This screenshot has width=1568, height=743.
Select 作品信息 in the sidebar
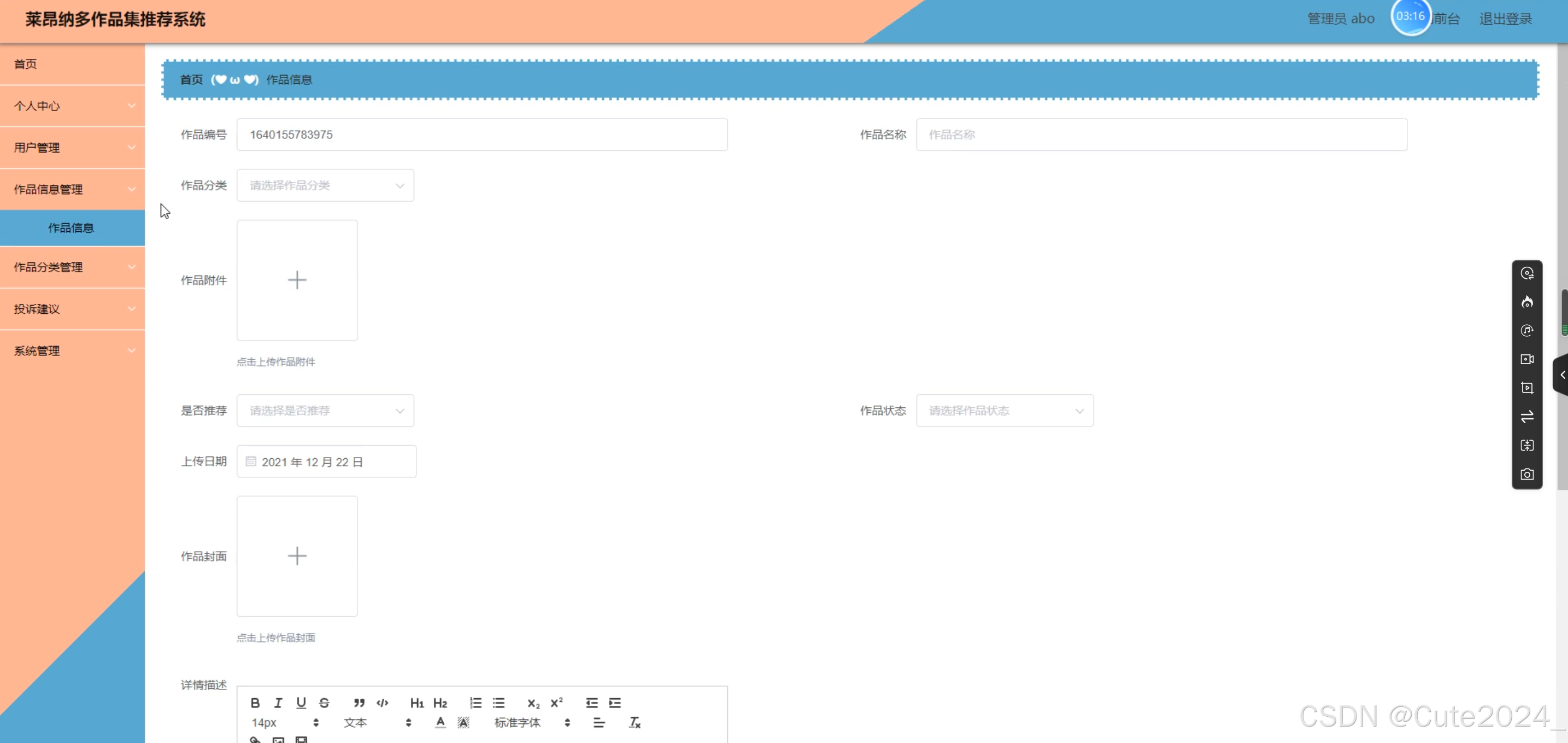click(71, 228)
